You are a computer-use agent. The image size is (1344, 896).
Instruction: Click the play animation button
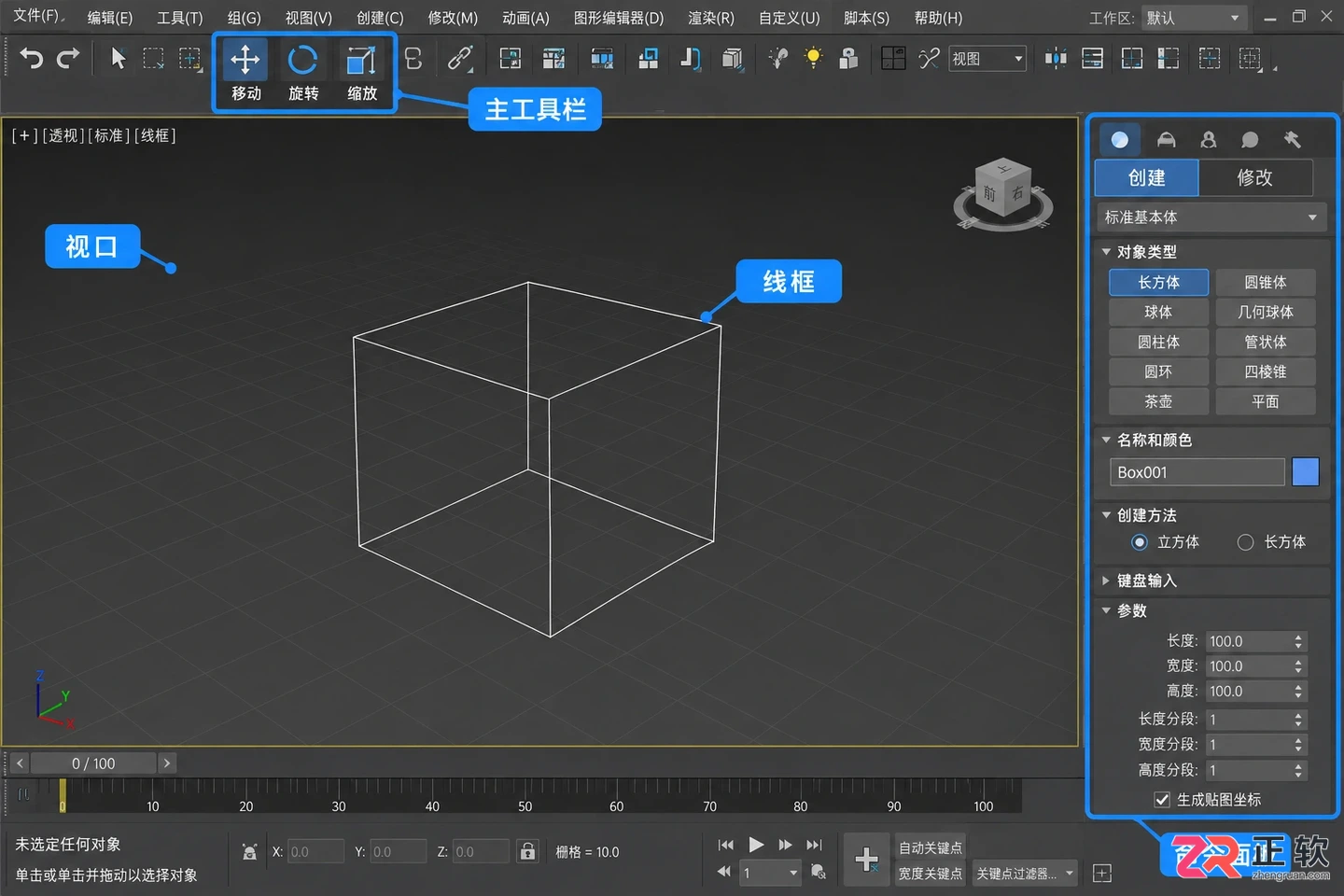756,845
